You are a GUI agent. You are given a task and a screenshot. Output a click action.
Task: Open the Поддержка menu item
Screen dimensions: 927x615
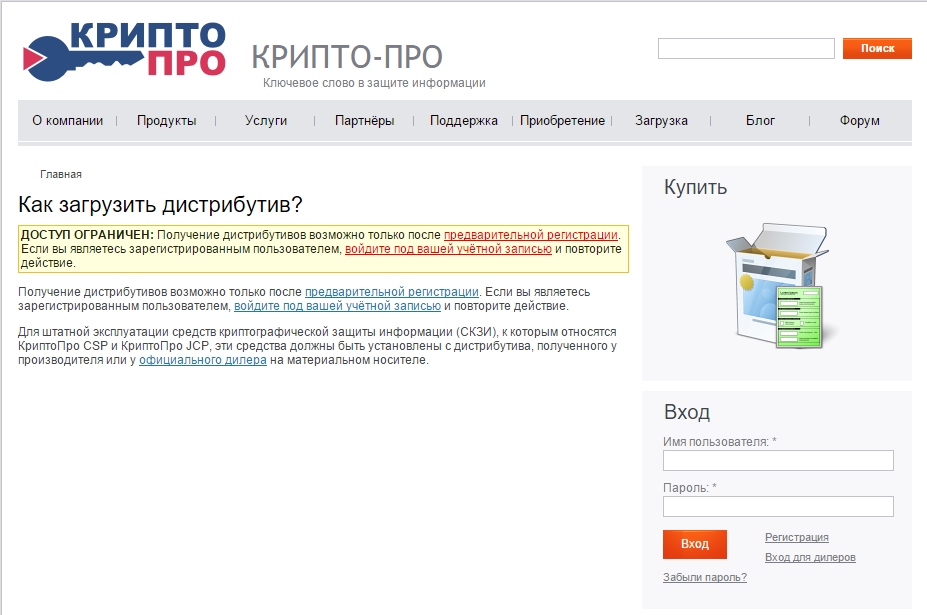(x=464, y=121)
